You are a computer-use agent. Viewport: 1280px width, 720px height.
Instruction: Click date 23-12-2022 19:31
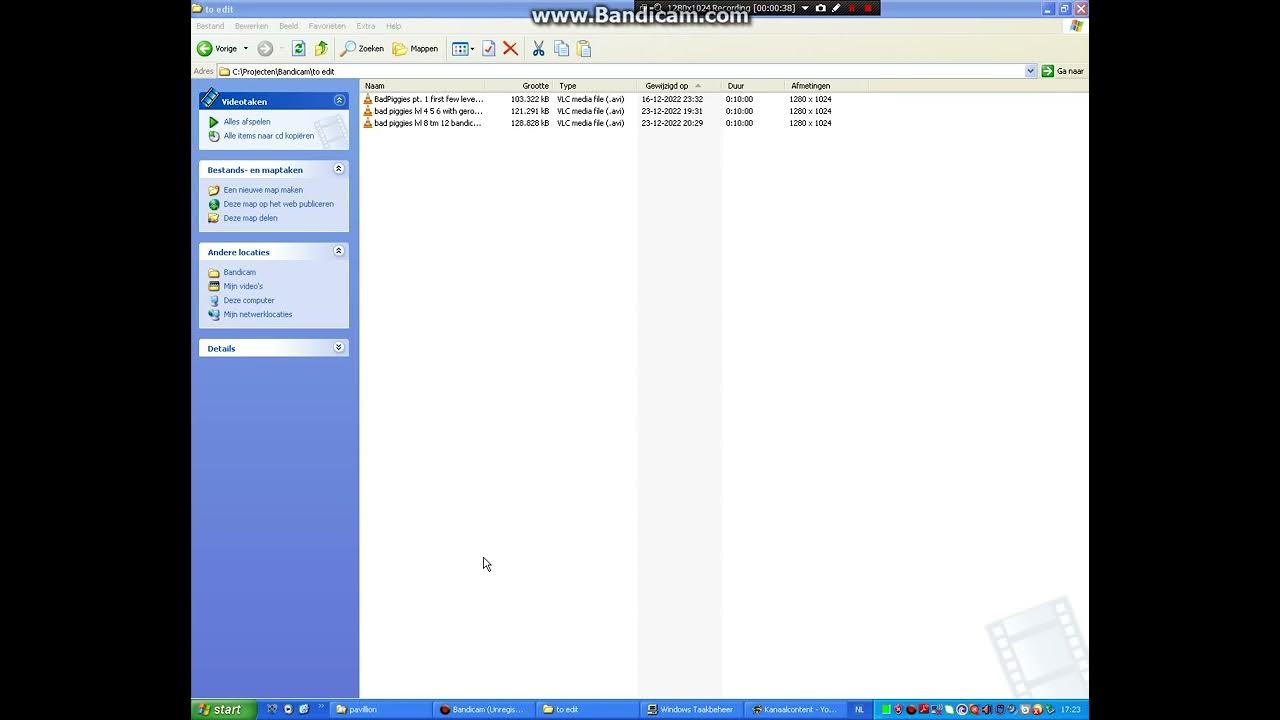pyautogui.click(x=672, y=111)
